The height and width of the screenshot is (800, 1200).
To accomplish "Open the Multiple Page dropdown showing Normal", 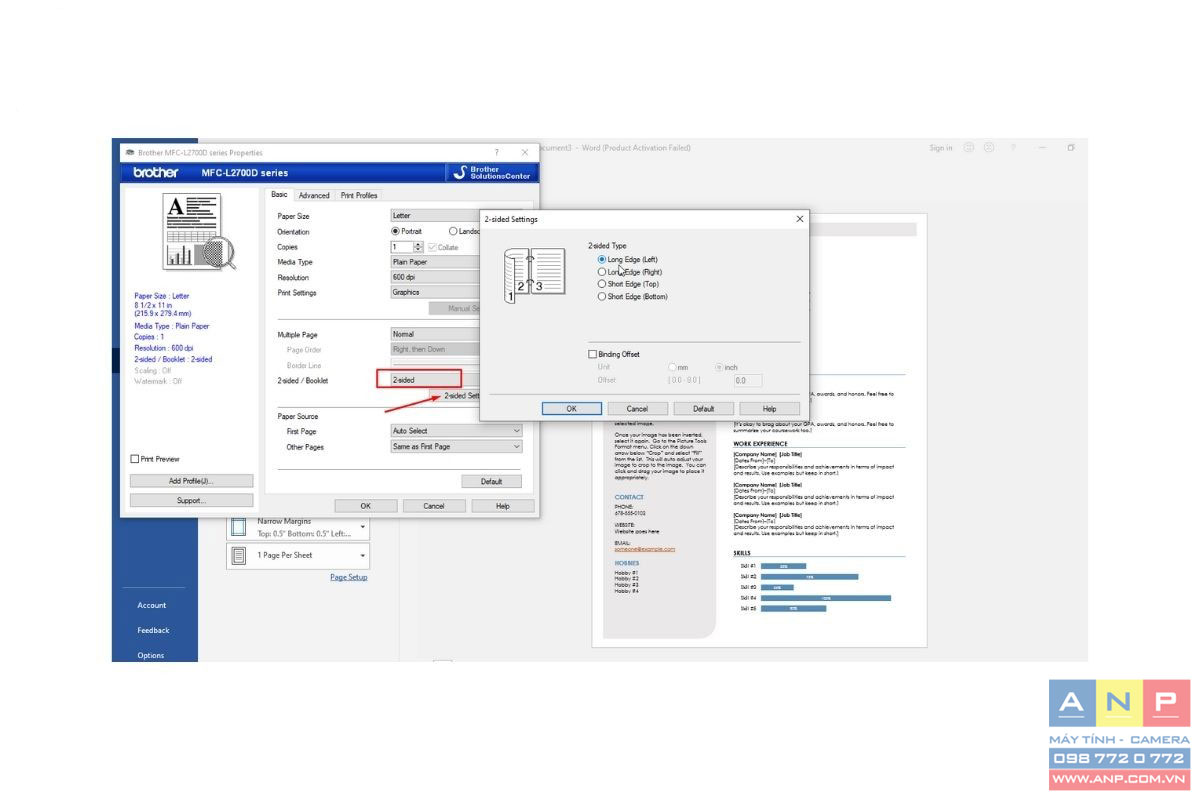I will click(436, 334).
